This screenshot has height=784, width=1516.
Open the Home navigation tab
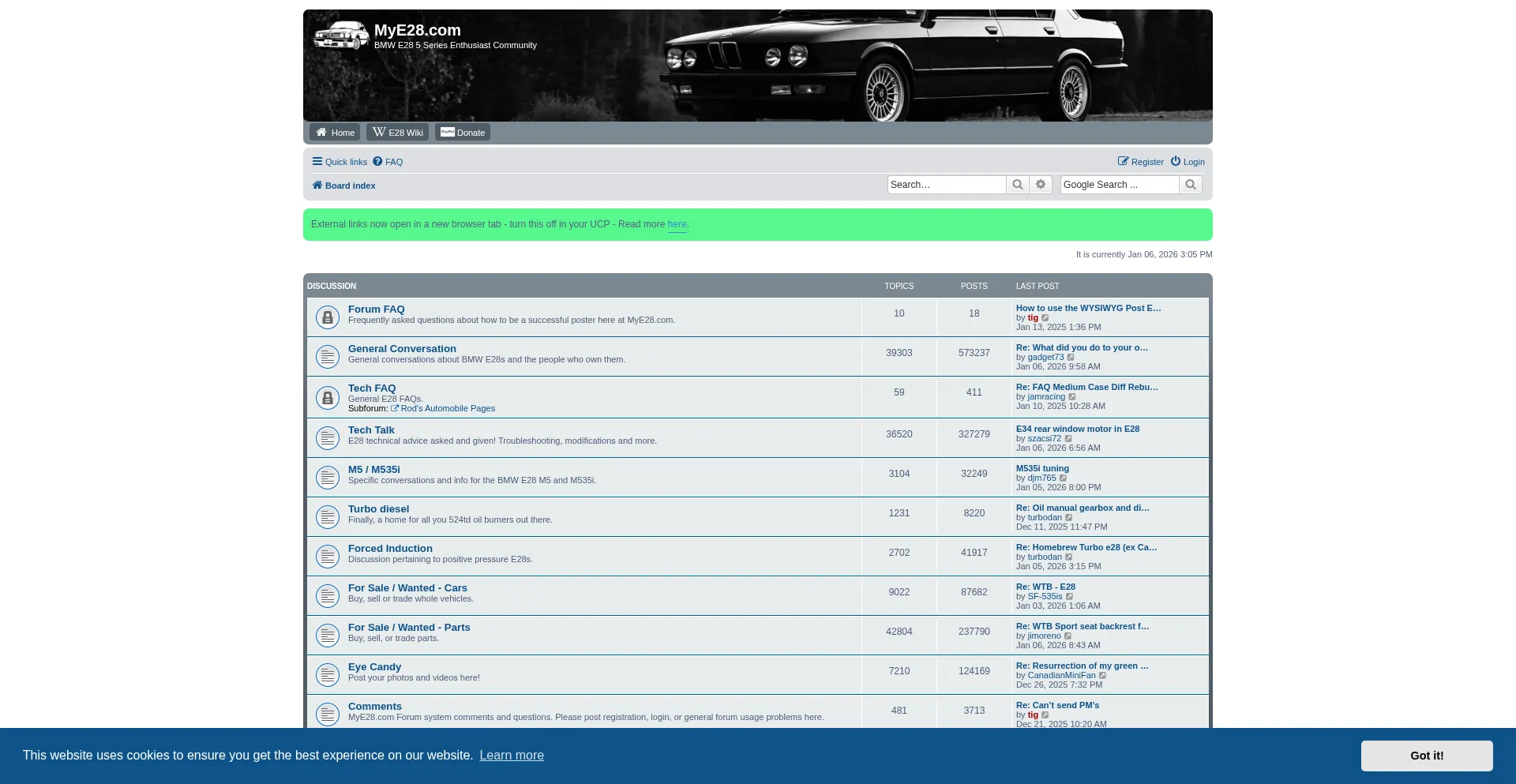335,133
